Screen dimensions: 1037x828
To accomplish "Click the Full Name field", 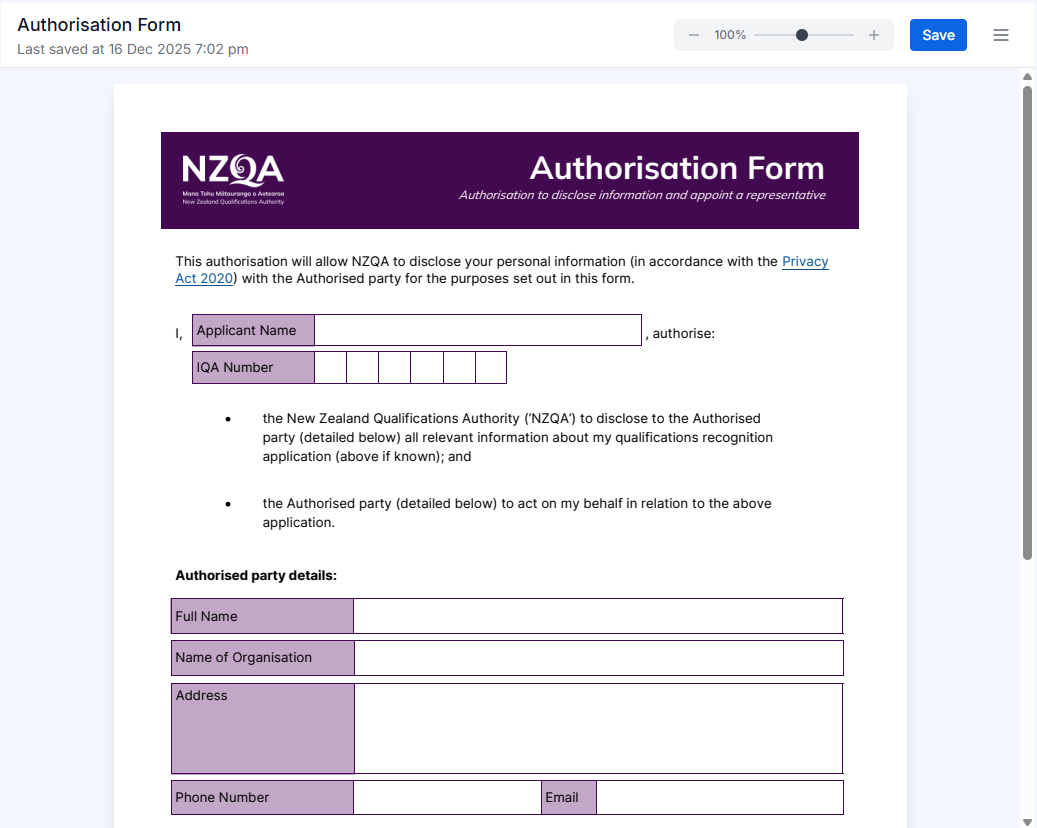I will click(x=597, y=615).
